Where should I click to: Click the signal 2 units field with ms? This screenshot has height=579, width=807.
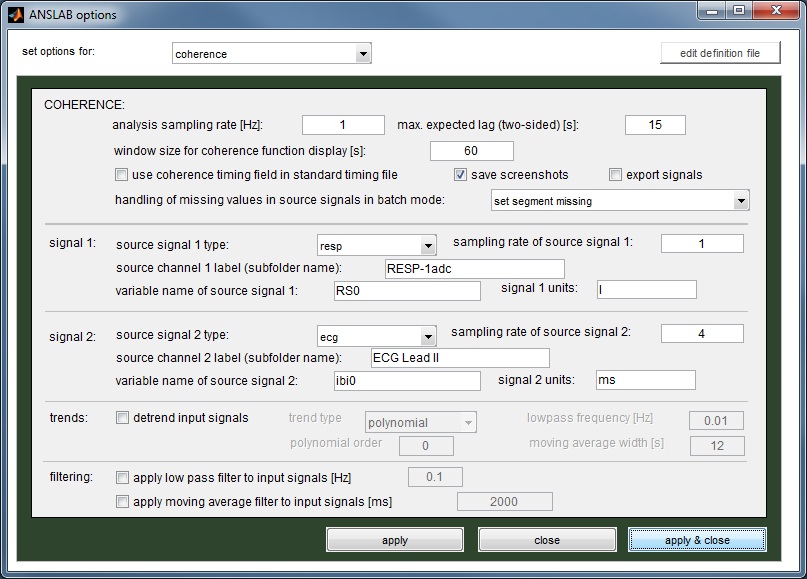tap(645, 380)
